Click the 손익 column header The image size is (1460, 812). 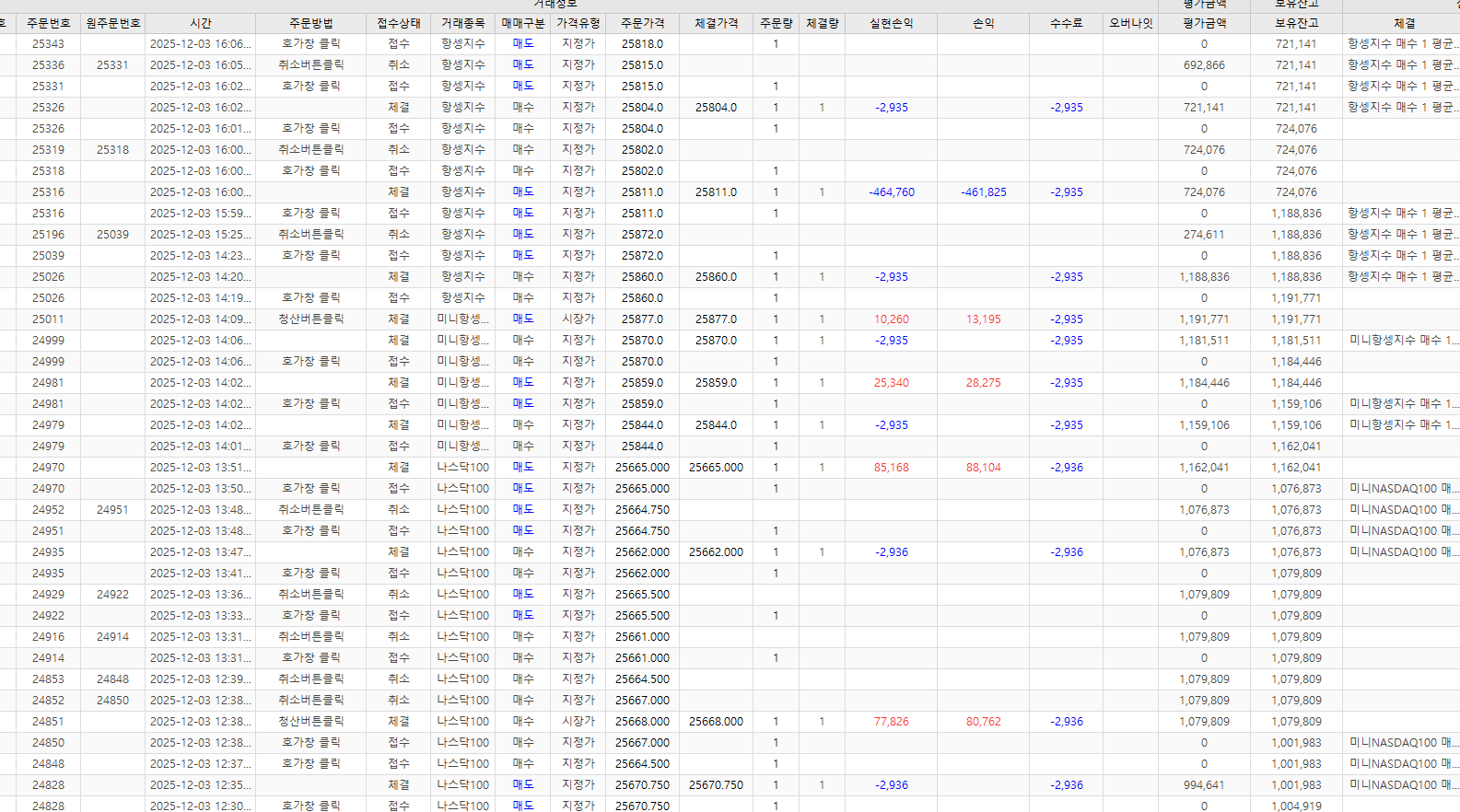[983, 23]
